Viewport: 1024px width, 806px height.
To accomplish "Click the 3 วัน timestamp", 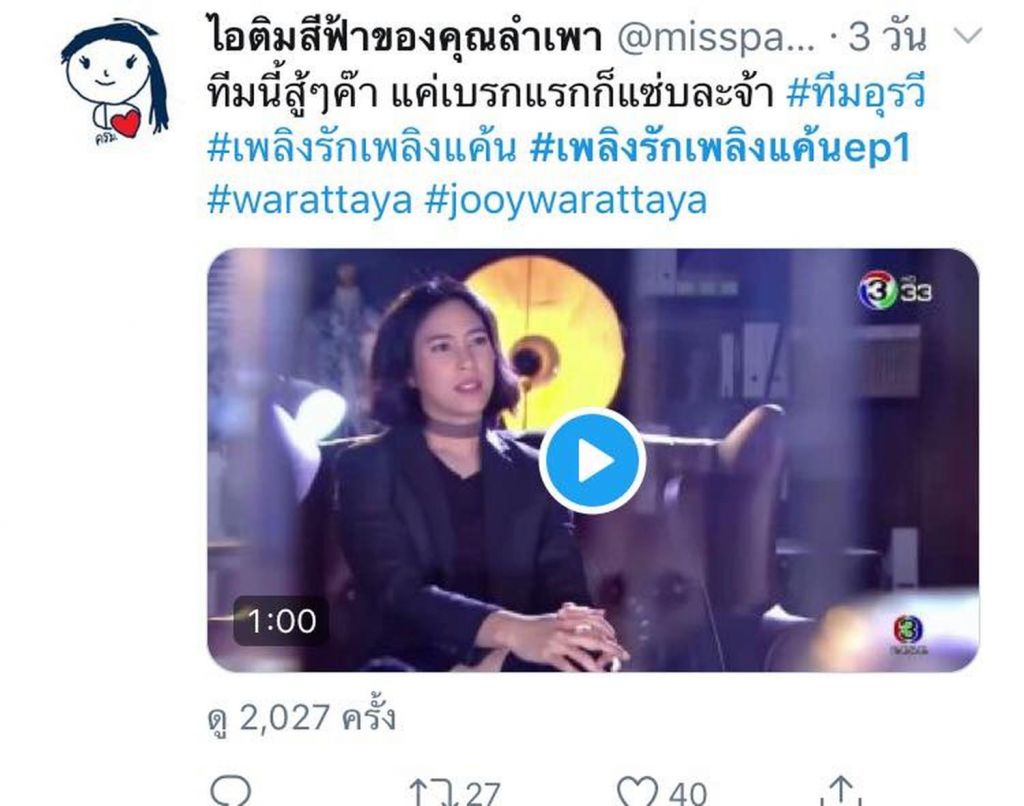I will 888,37.
